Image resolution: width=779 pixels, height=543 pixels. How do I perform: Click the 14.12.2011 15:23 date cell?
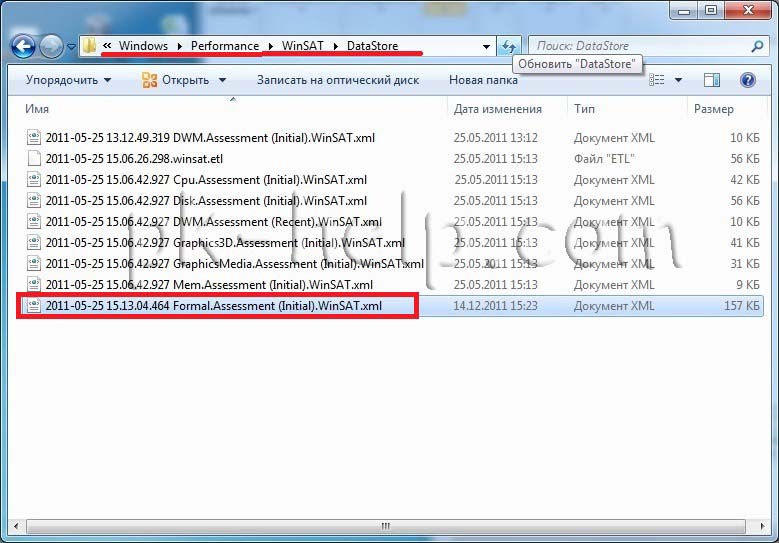(495, 306)
